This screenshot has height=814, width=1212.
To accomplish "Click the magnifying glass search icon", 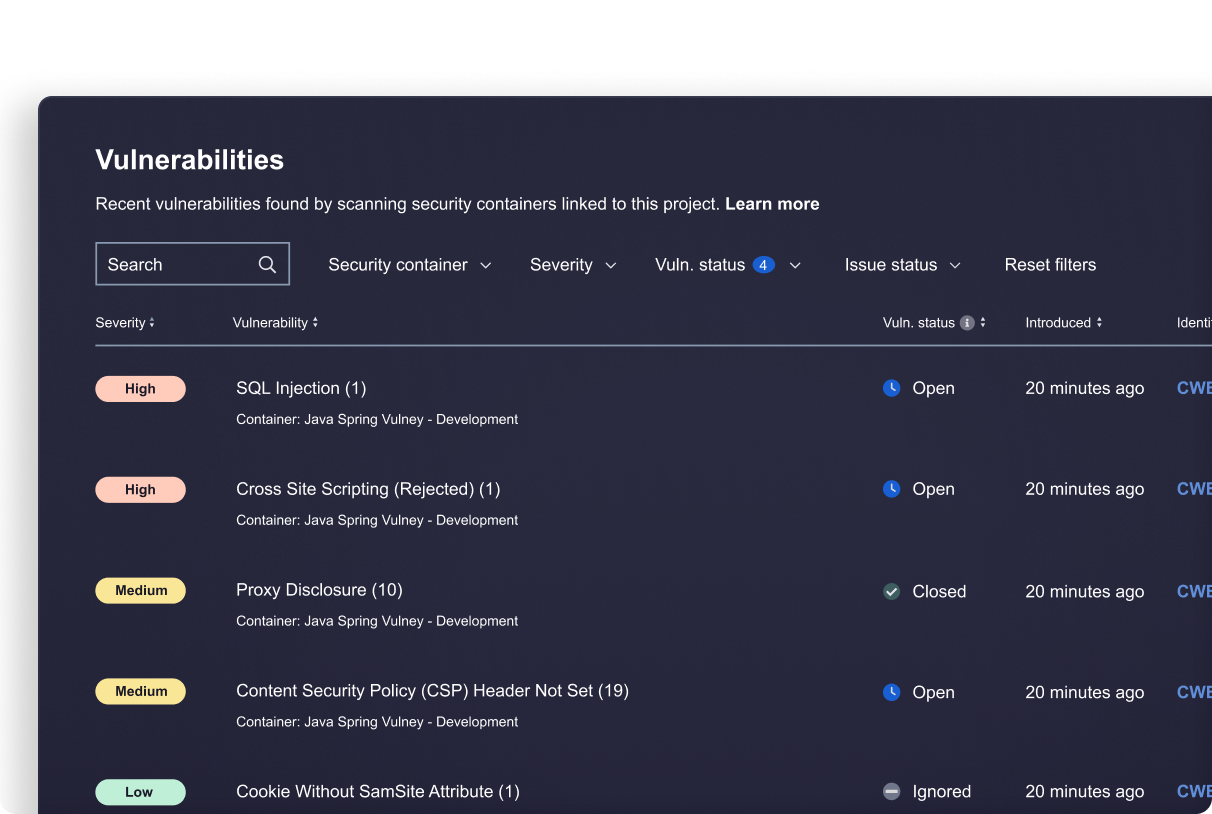I will click(x=266, y=264).
